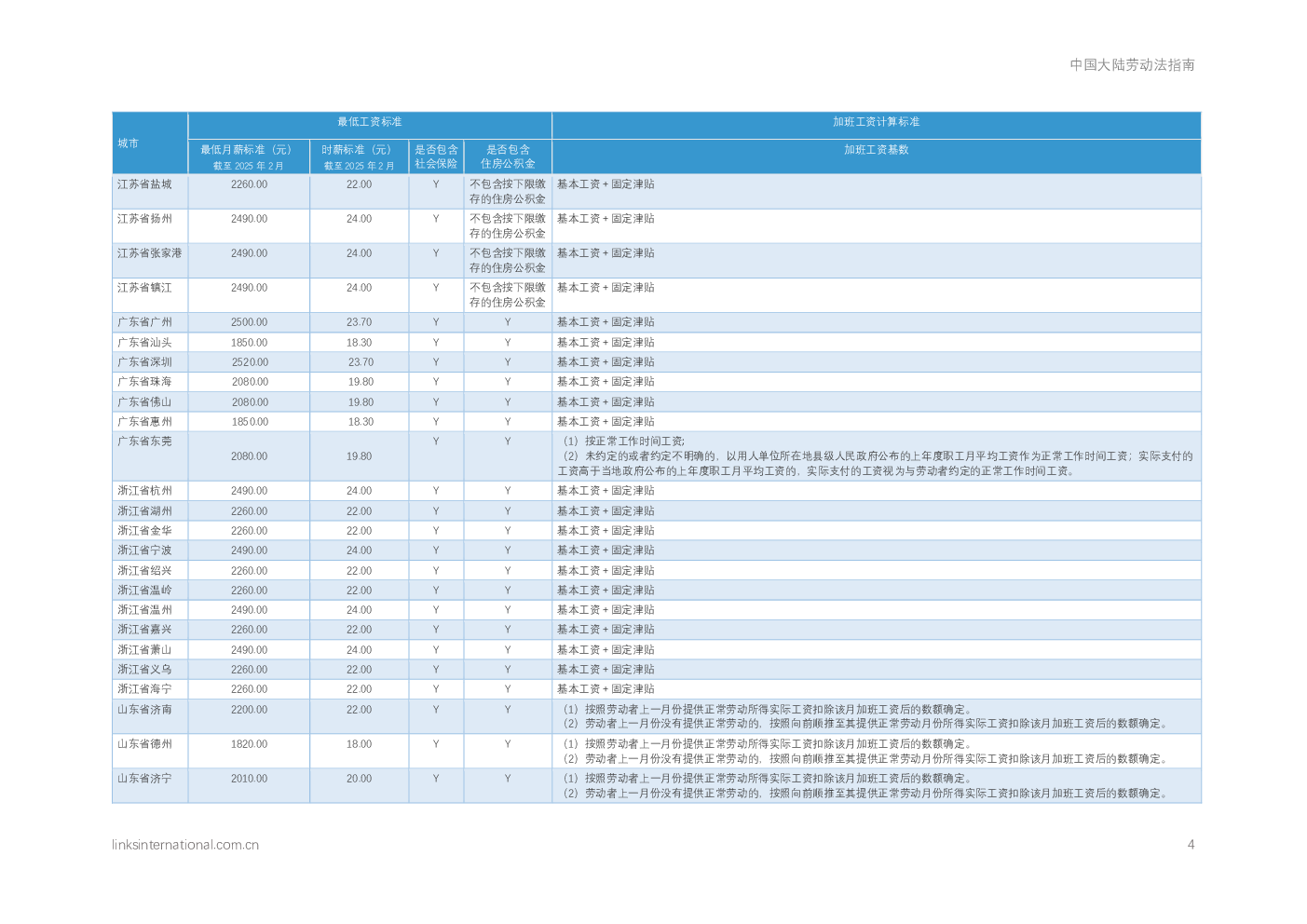Select the 加班工资基数 column header
1307x924 pixels.
click(876, 150)
